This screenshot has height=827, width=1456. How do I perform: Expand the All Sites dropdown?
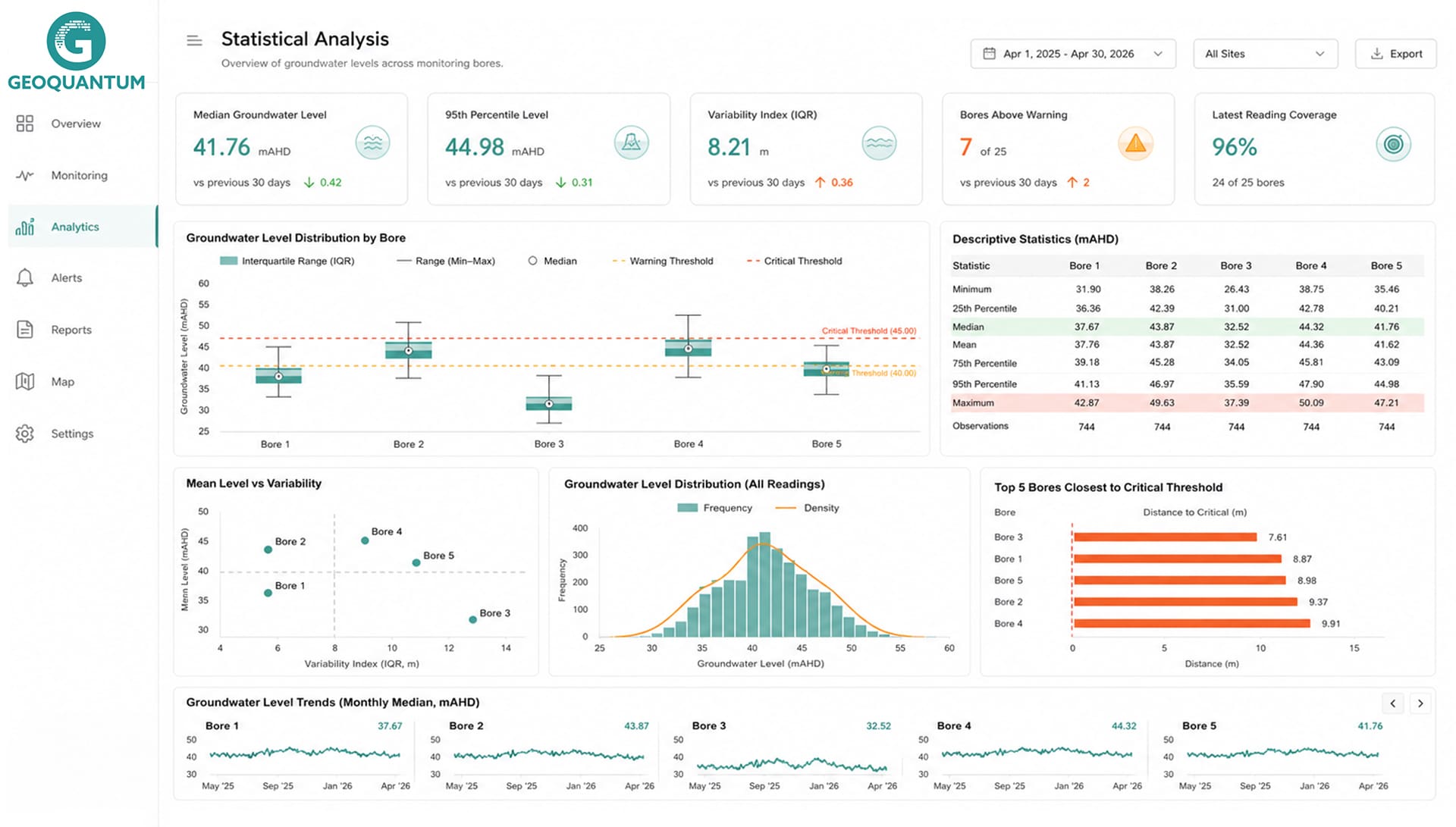1265,54
